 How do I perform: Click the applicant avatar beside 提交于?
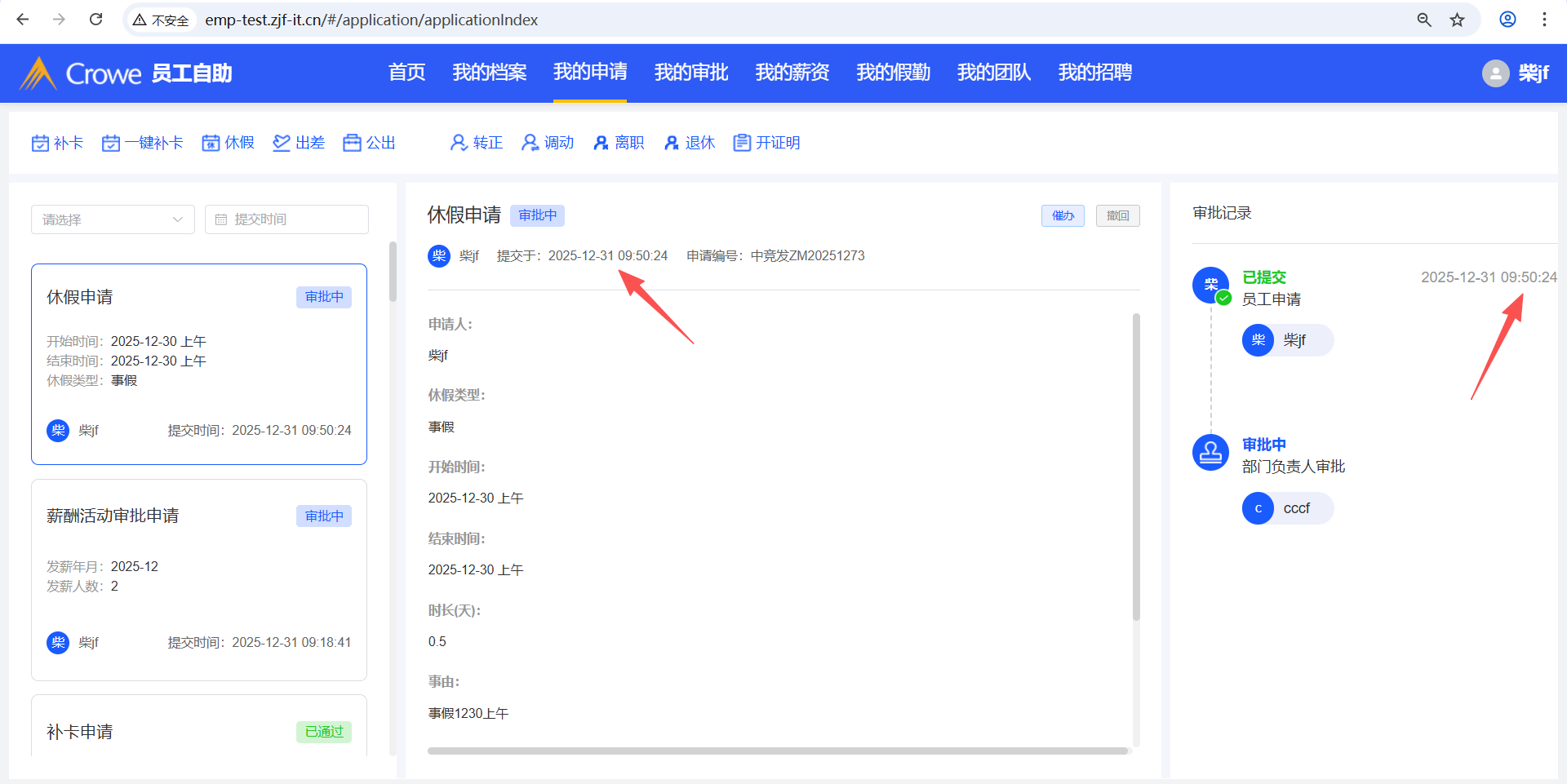pos(439,256)
